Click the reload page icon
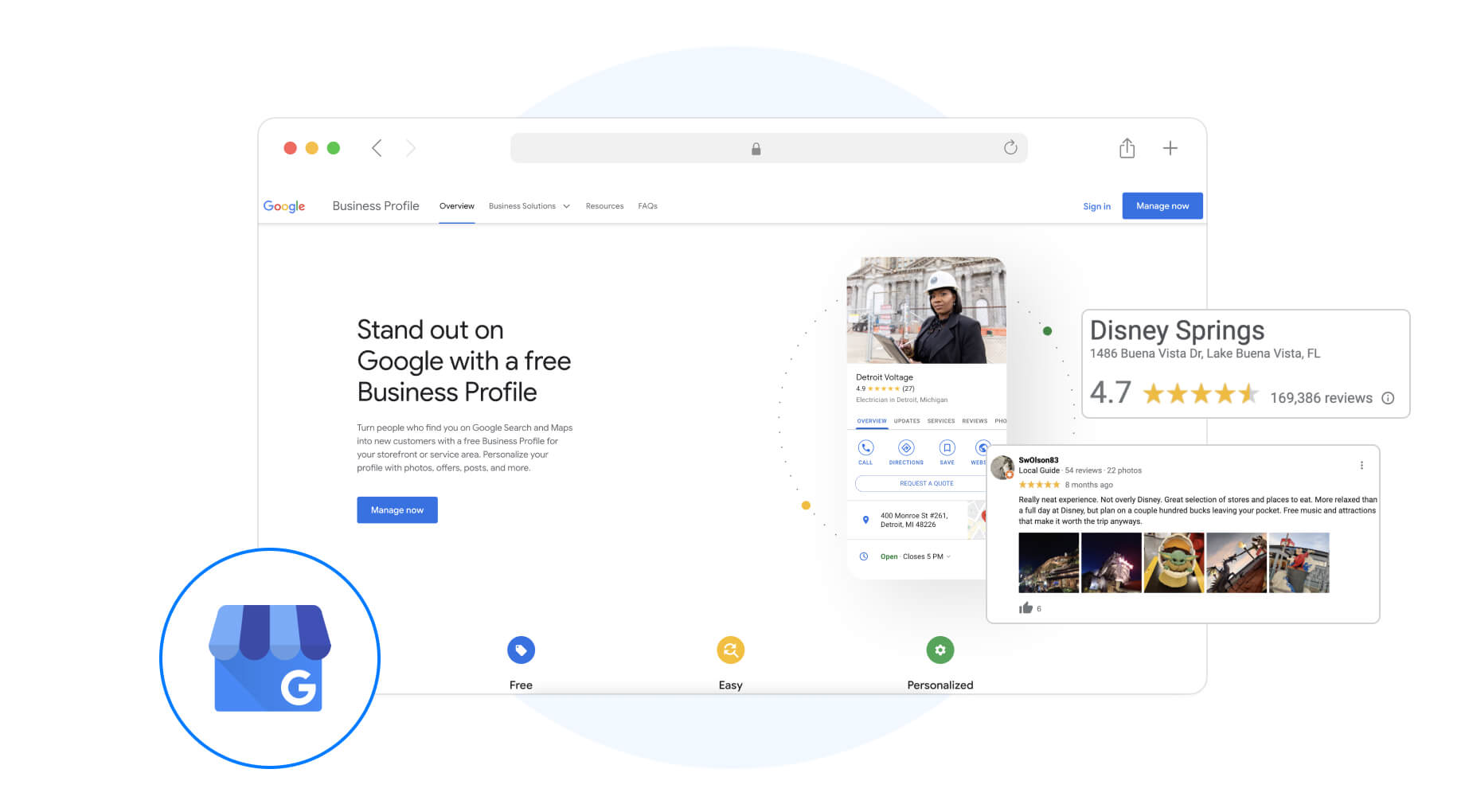The height and width of the screenshot is (812, 1465). point(1010,147)
